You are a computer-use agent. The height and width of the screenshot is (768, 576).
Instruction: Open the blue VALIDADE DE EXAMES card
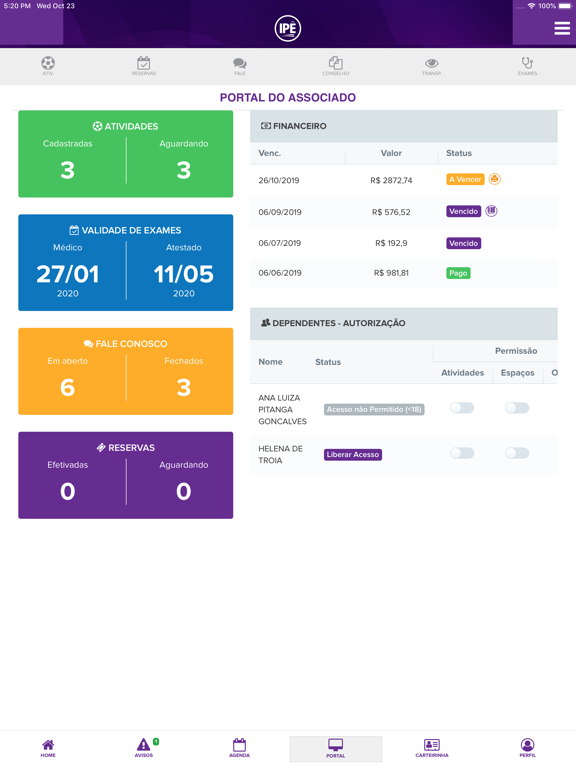(x=125, y=263)
